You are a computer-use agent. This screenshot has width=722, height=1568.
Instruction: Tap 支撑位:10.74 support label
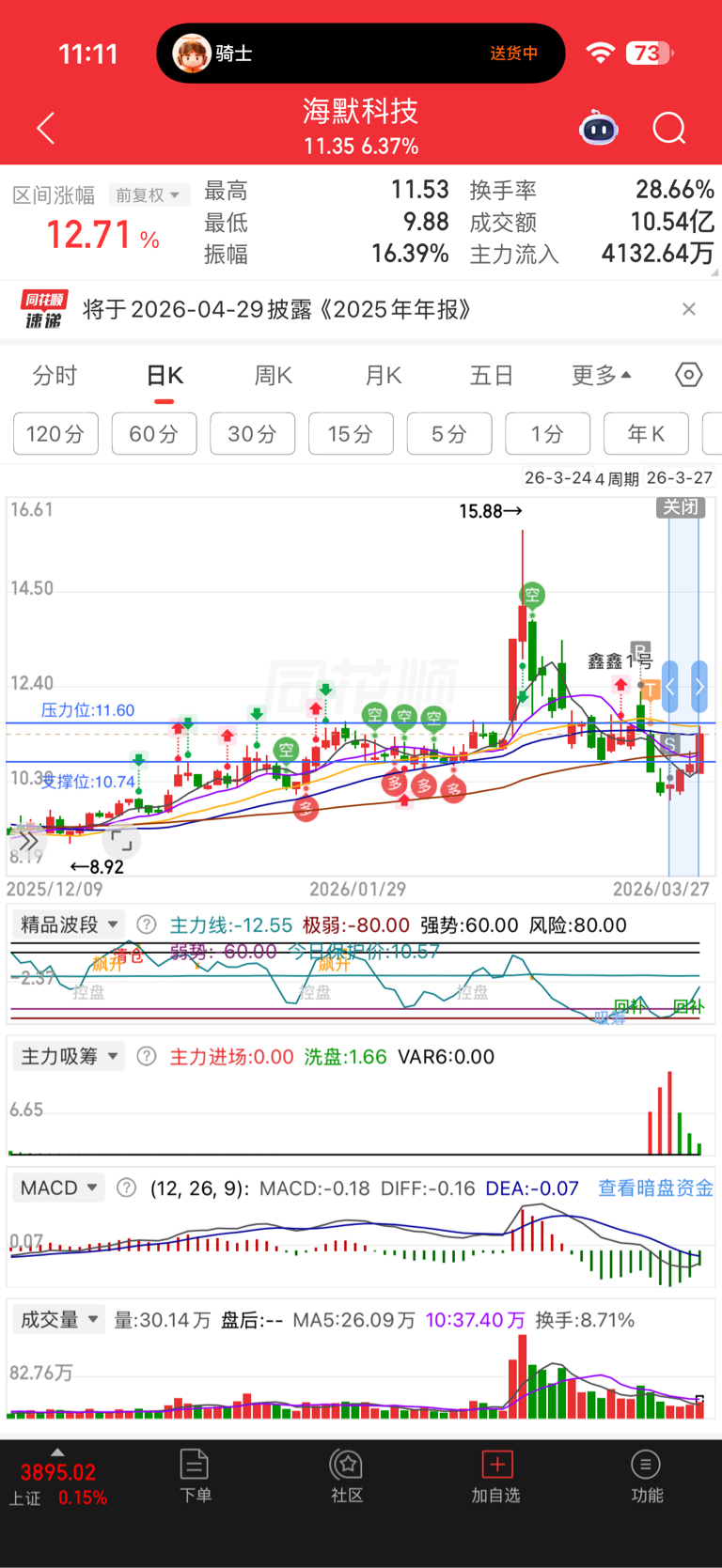click(x=87, y=782)
